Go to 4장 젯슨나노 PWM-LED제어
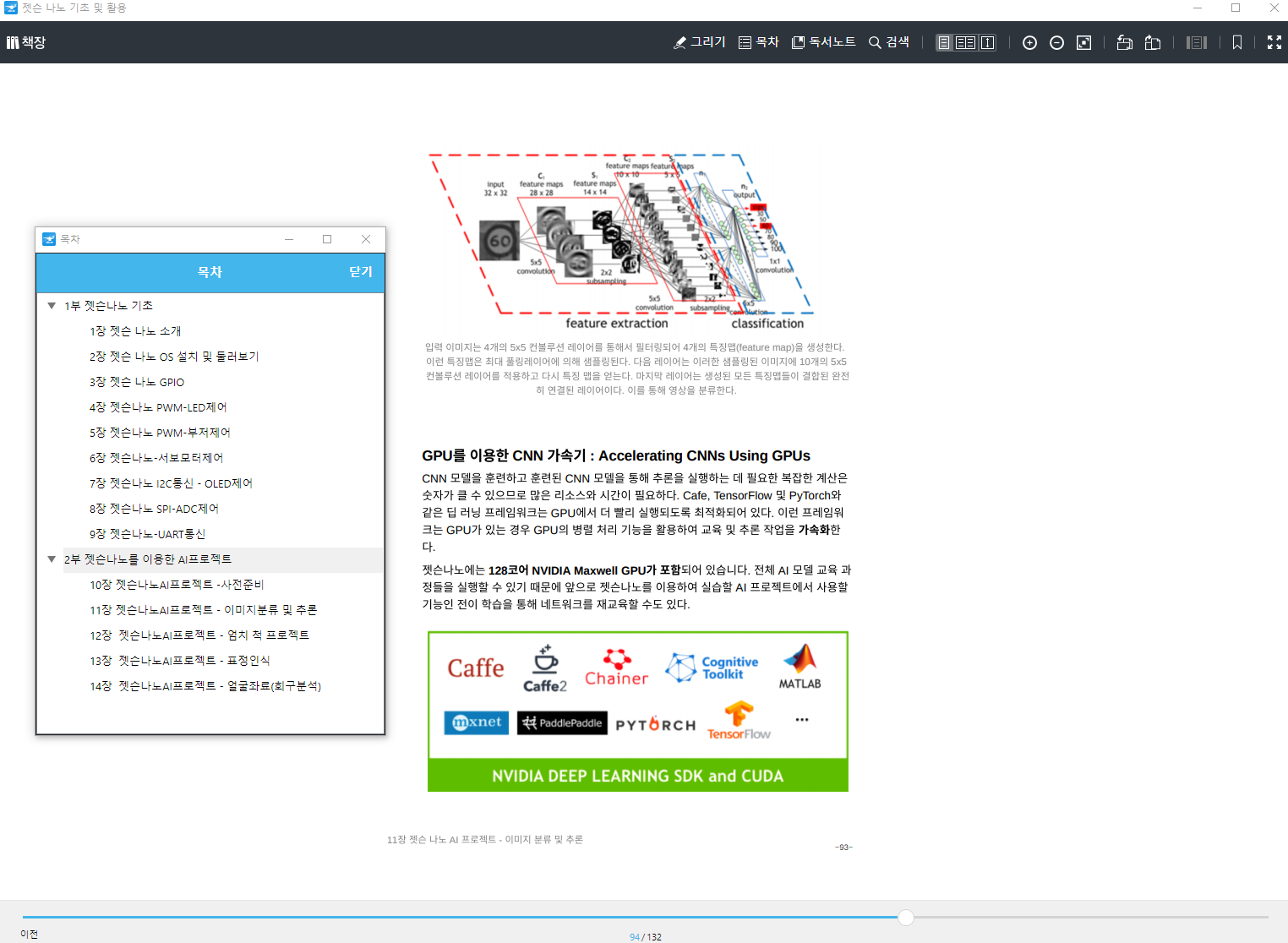 [x=158, y=407]
